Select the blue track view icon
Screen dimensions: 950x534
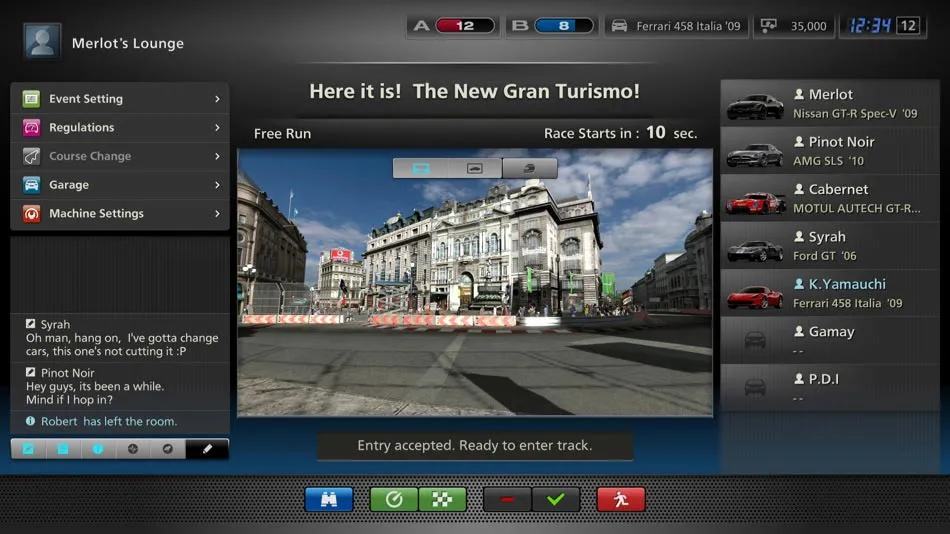tap(420, 168)
